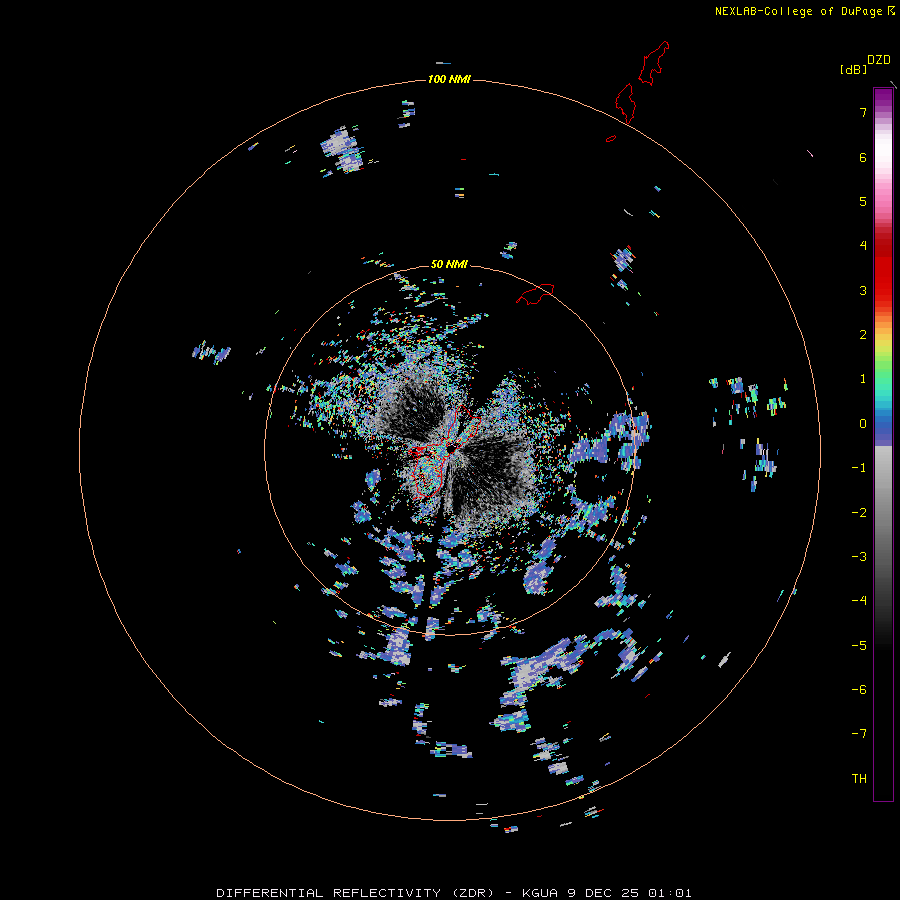900x900 pixels.
Task: Click the TH label on the color scale
Action: coord(859,779)
